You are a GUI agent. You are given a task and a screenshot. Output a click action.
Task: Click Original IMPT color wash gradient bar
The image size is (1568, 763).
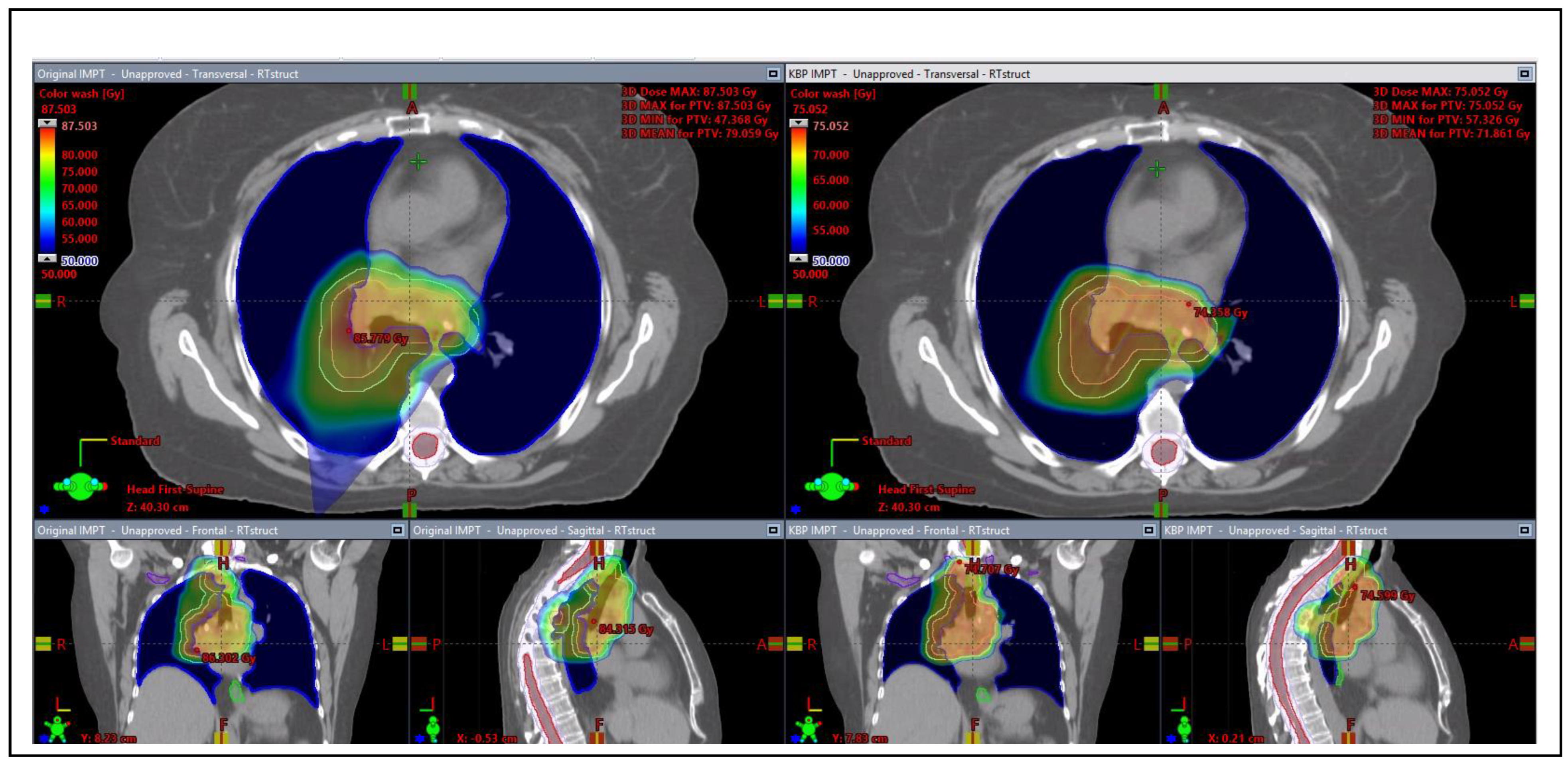click(47, 190)
